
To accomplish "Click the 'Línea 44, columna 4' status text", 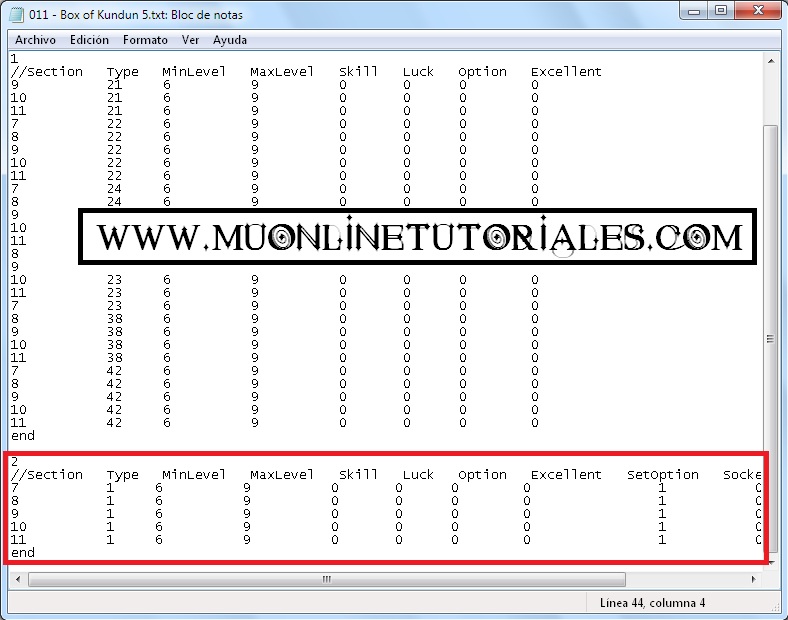I will click(x=652, y=602).
